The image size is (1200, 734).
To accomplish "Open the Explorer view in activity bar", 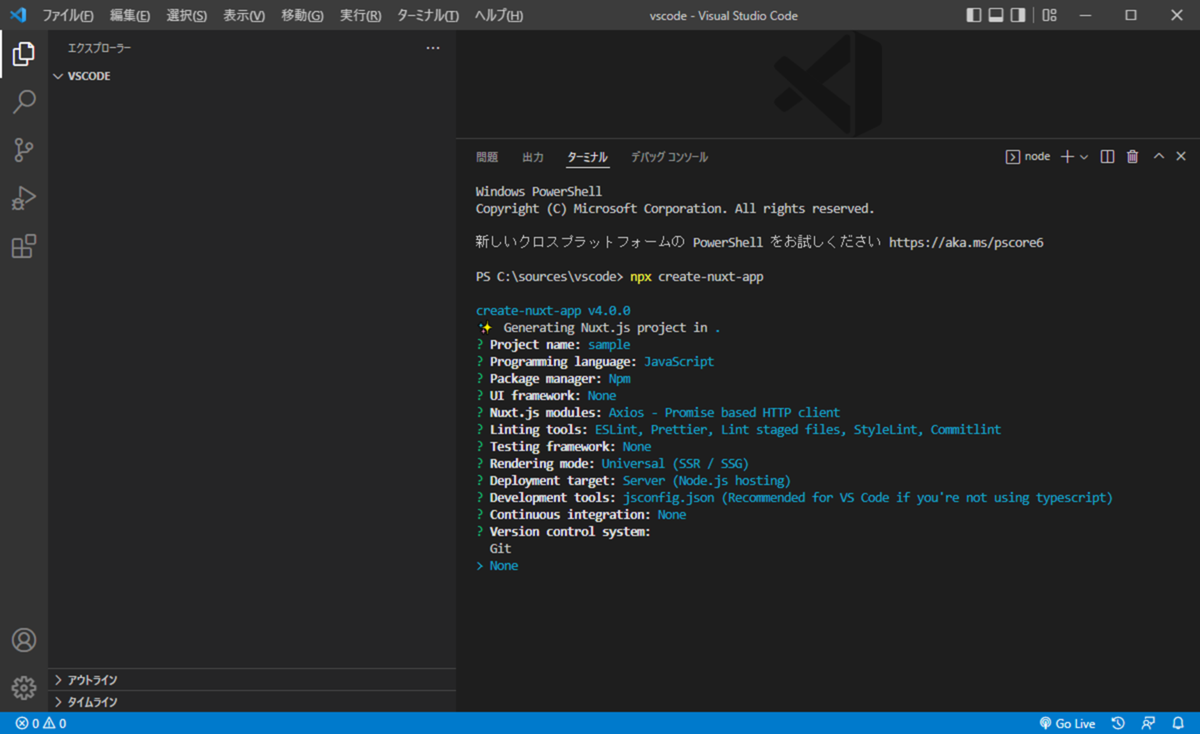I will click(x=24, y=54).
